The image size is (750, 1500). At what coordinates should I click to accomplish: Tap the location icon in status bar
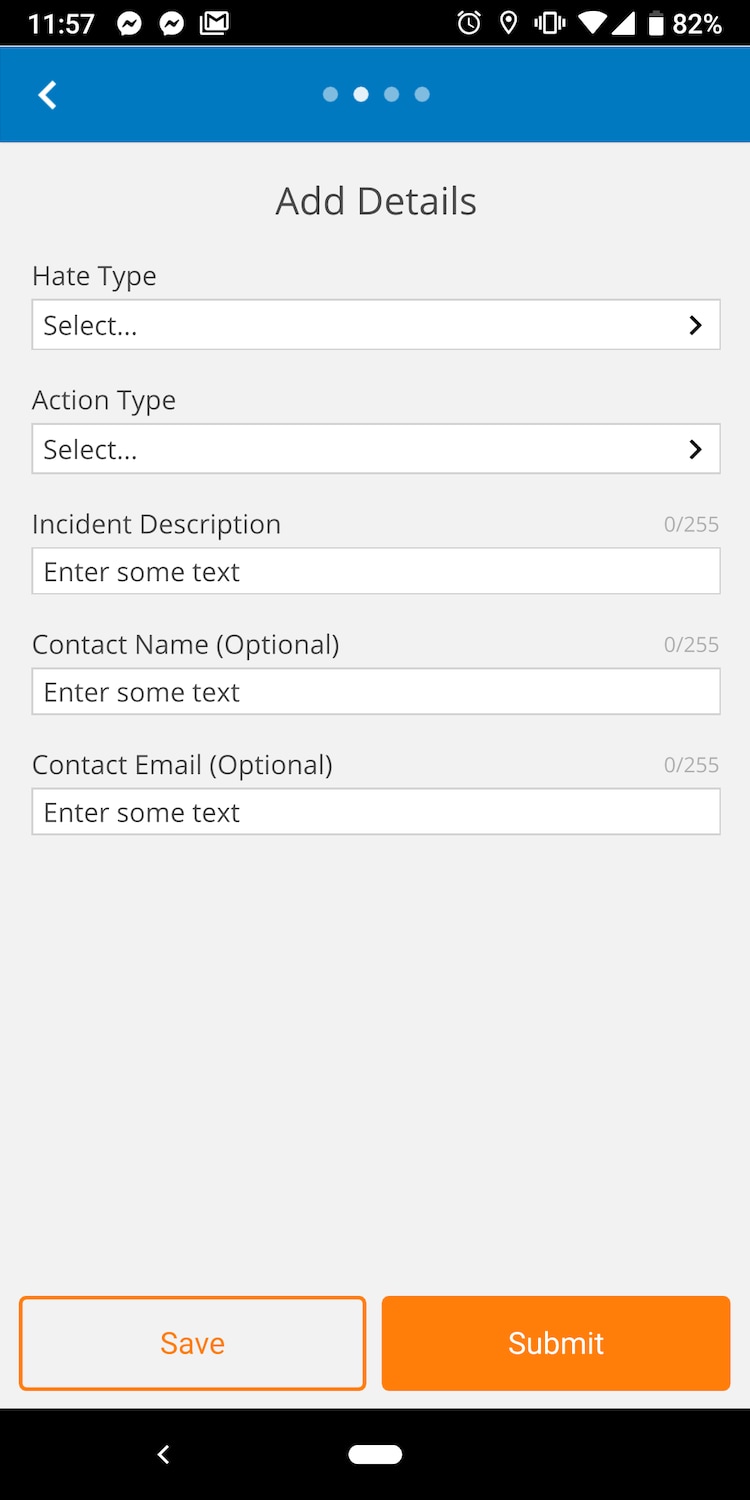(x=509, y=23)
